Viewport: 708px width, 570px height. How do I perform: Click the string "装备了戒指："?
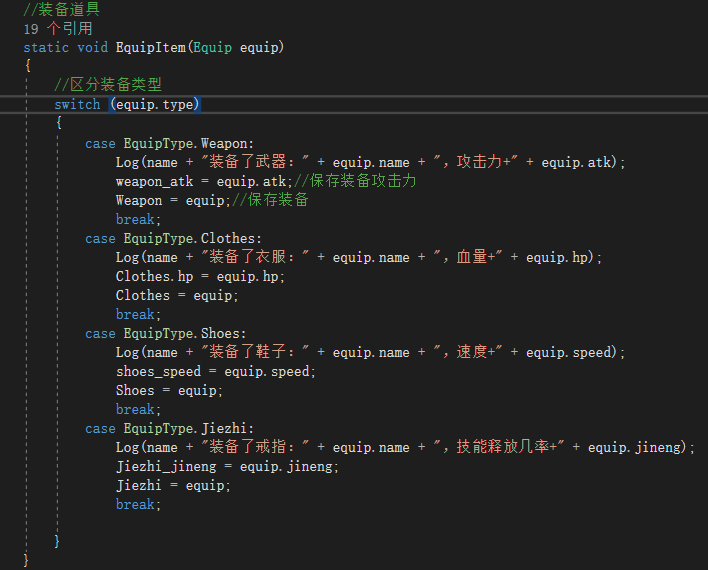[255, 447]
